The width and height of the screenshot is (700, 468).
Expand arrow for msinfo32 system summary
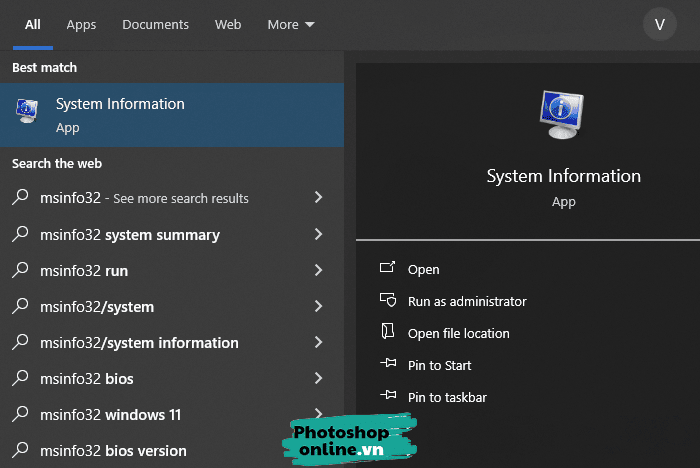click(x=318, y=235)
